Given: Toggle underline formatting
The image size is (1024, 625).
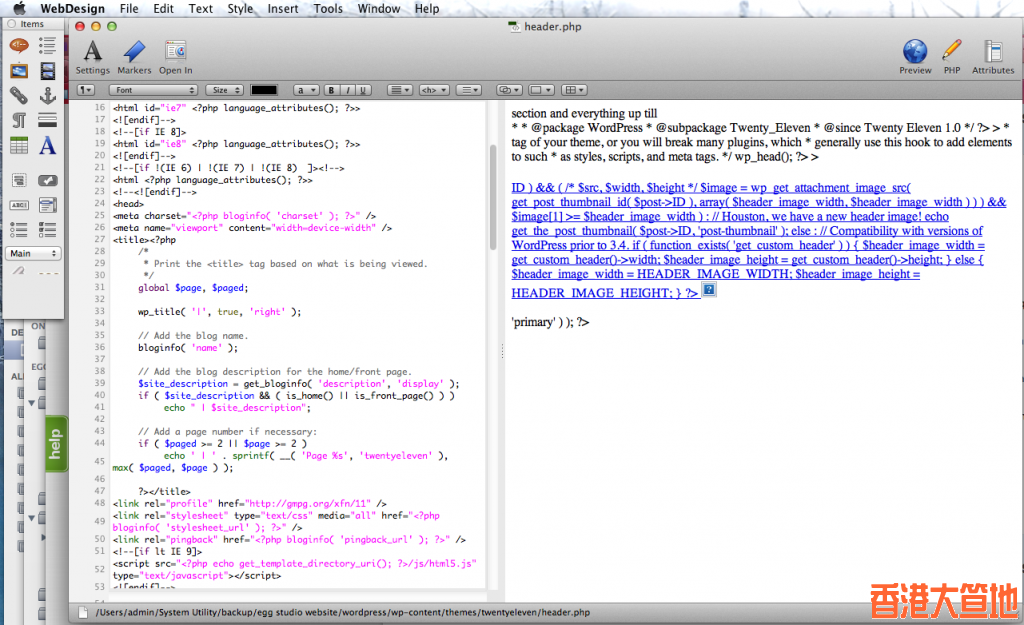Looking at the screenshot, I should [363, 90].
